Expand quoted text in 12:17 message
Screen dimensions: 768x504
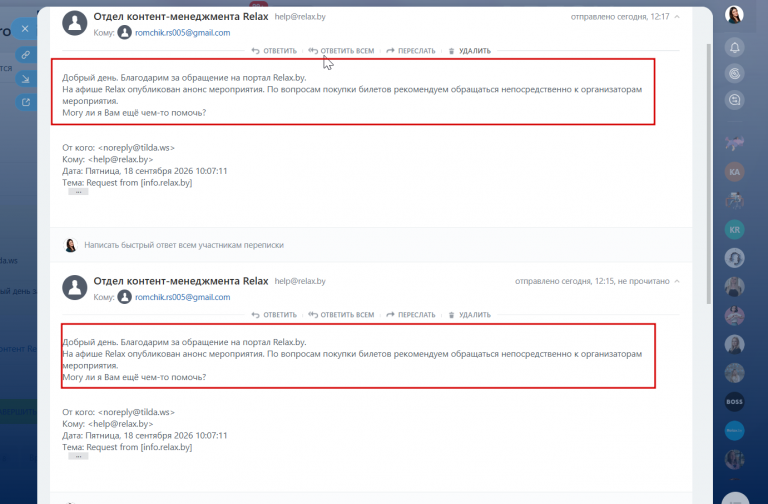coord(78,192)
